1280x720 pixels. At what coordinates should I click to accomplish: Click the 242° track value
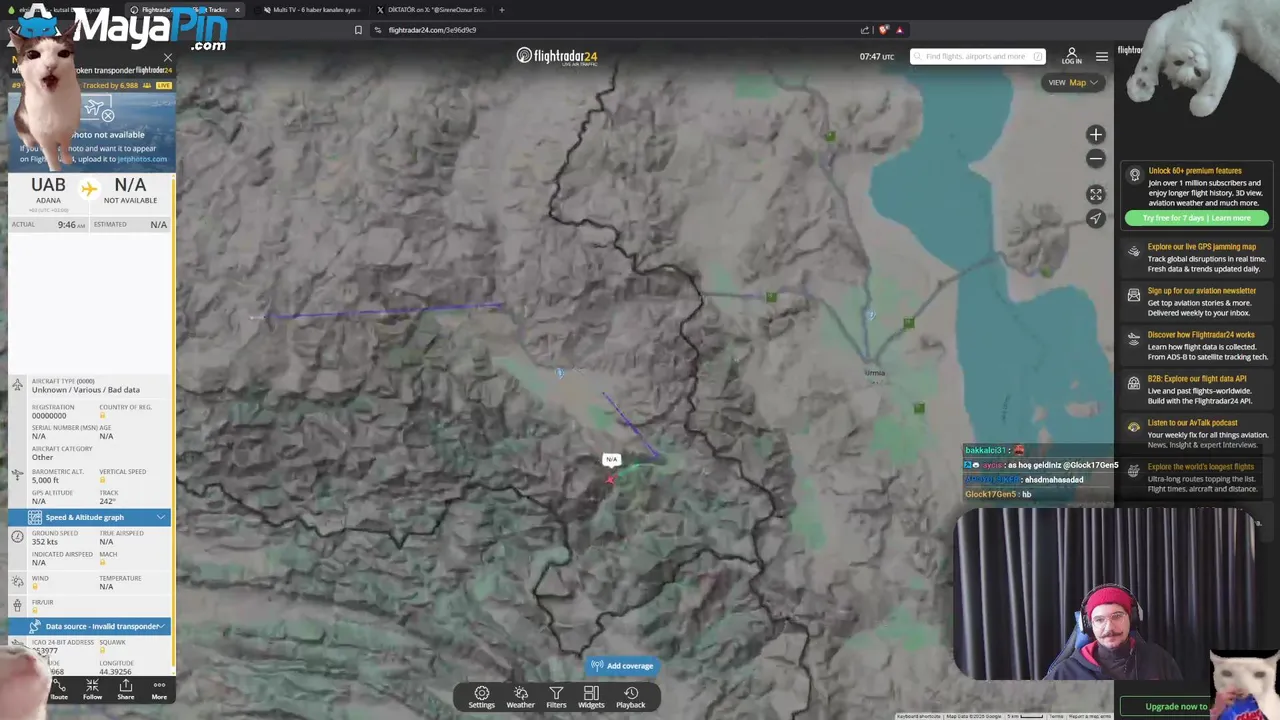108,501
